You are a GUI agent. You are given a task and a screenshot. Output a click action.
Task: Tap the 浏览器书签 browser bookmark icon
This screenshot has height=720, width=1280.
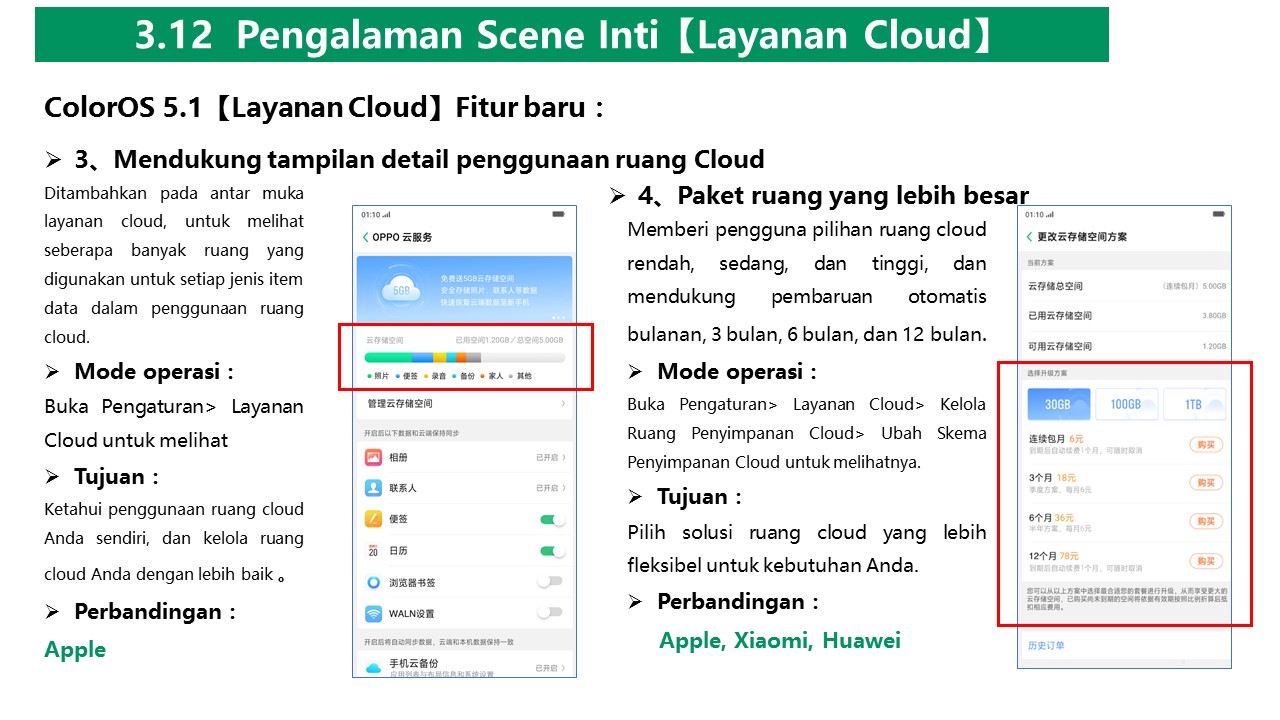point(373,582)
